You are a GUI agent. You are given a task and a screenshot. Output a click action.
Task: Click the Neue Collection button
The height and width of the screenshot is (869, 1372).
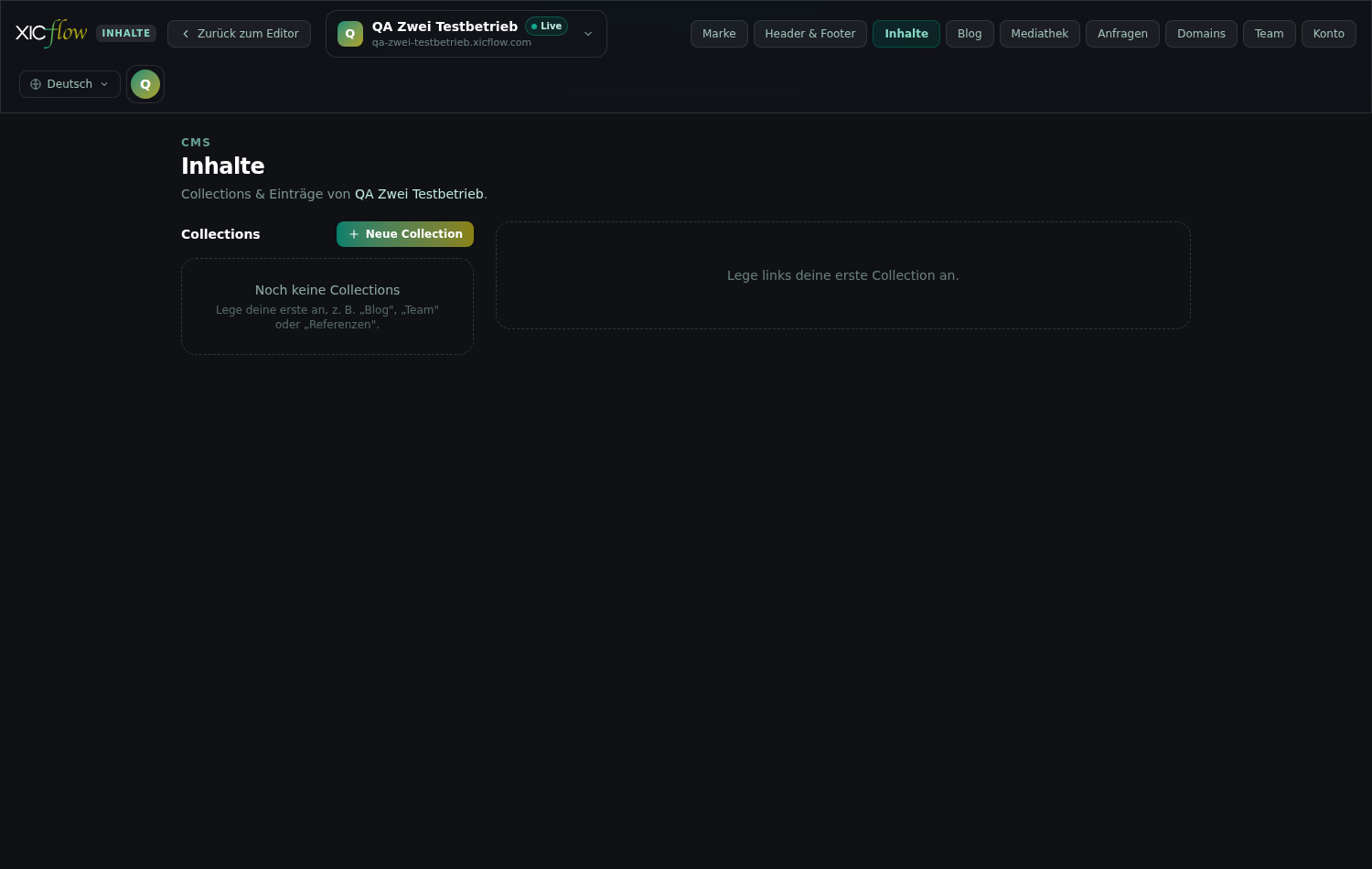(x=405, y=234)
